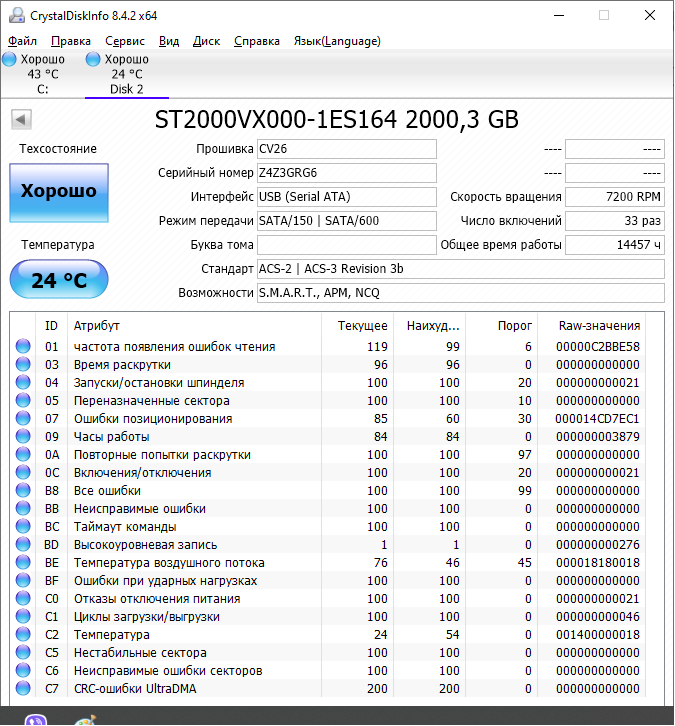Open the Сервис menu
The width and height of the screenshot is (675, 726).
124,41
